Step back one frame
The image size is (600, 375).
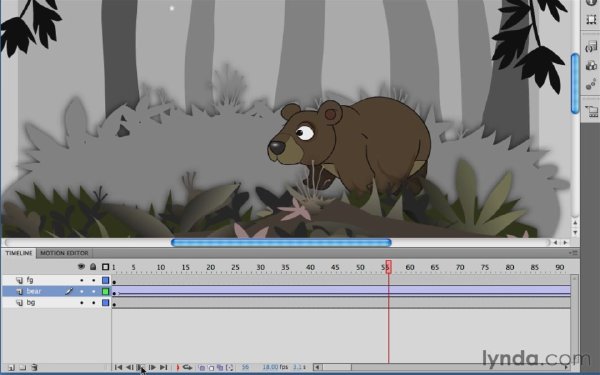pos(130,367)
